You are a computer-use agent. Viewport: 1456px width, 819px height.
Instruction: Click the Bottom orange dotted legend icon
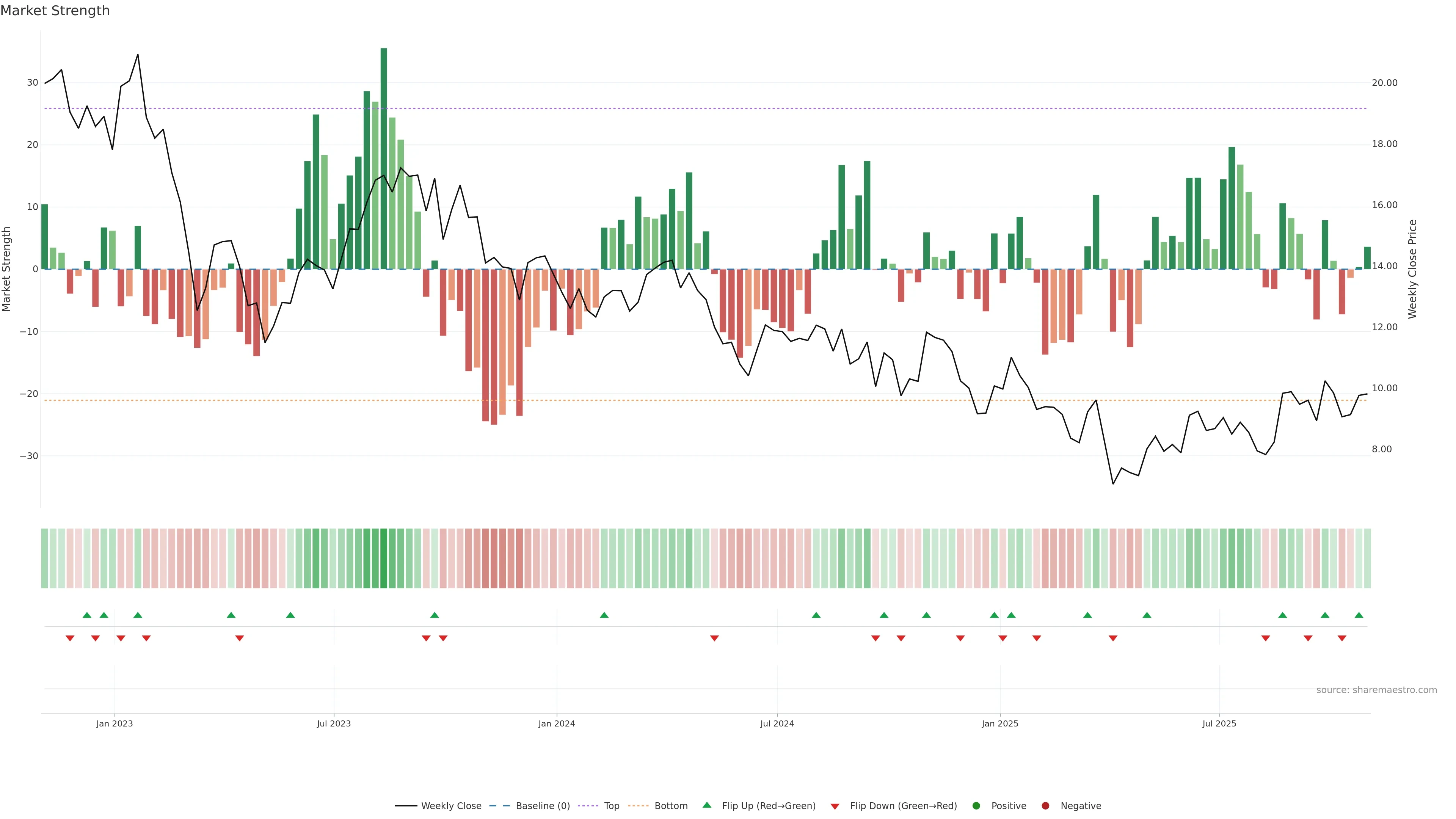(638, 806)
